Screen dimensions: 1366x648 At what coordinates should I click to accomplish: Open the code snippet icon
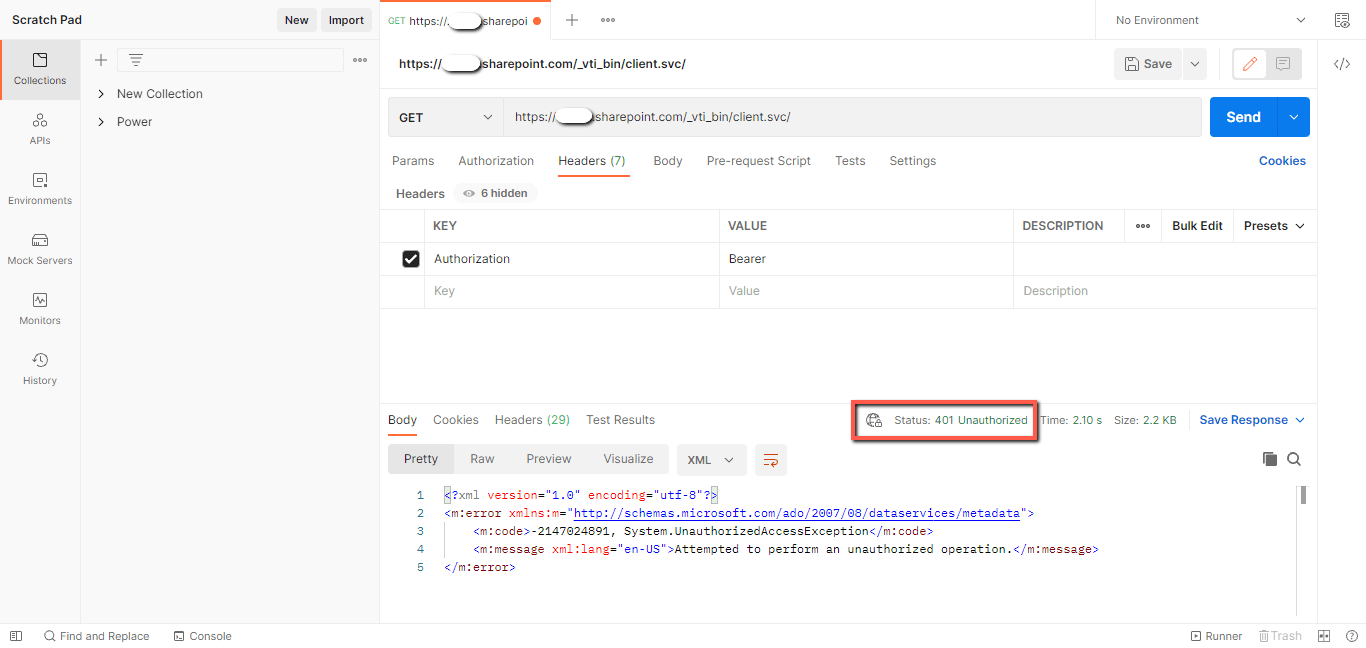(x=1342, y=64)
